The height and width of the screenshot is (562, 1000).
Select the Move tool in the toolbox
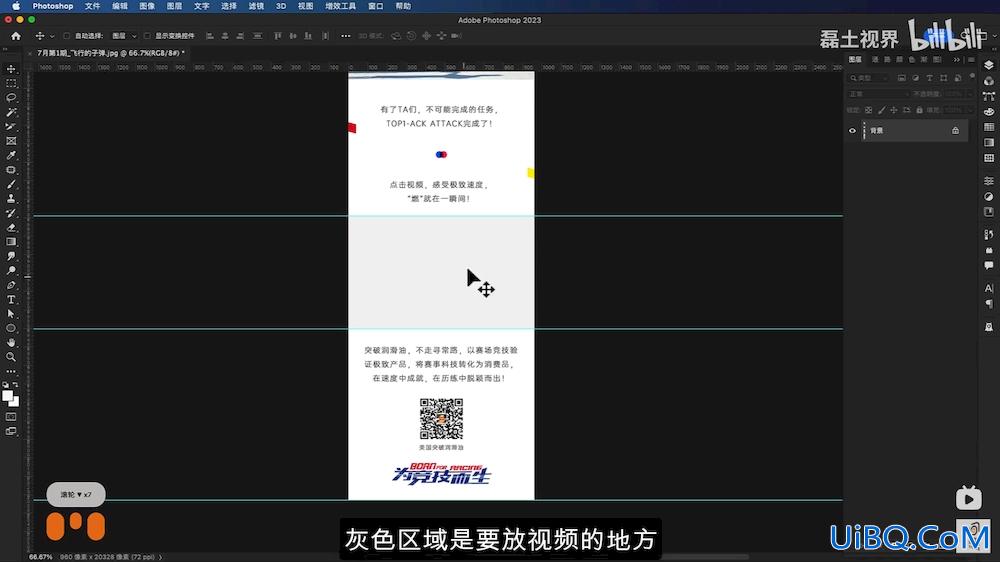11,69
